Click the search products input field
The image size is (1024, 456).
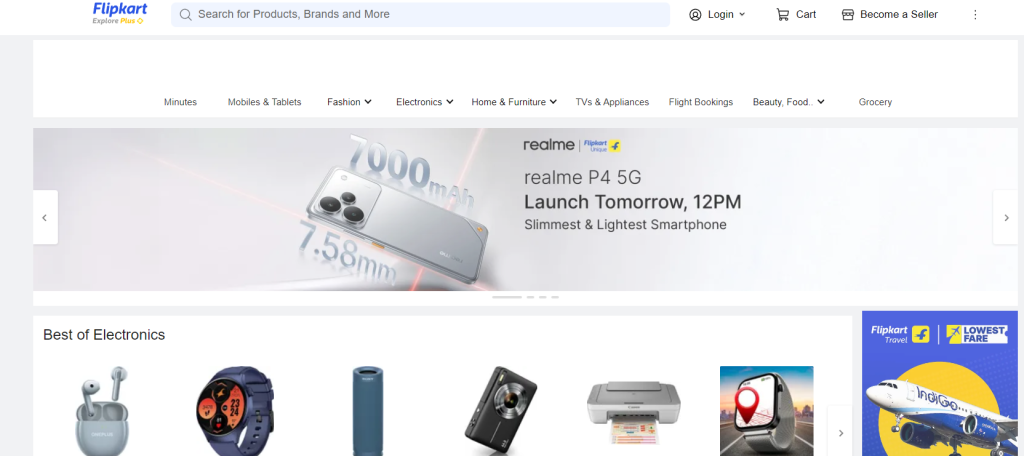coord(420,14)
